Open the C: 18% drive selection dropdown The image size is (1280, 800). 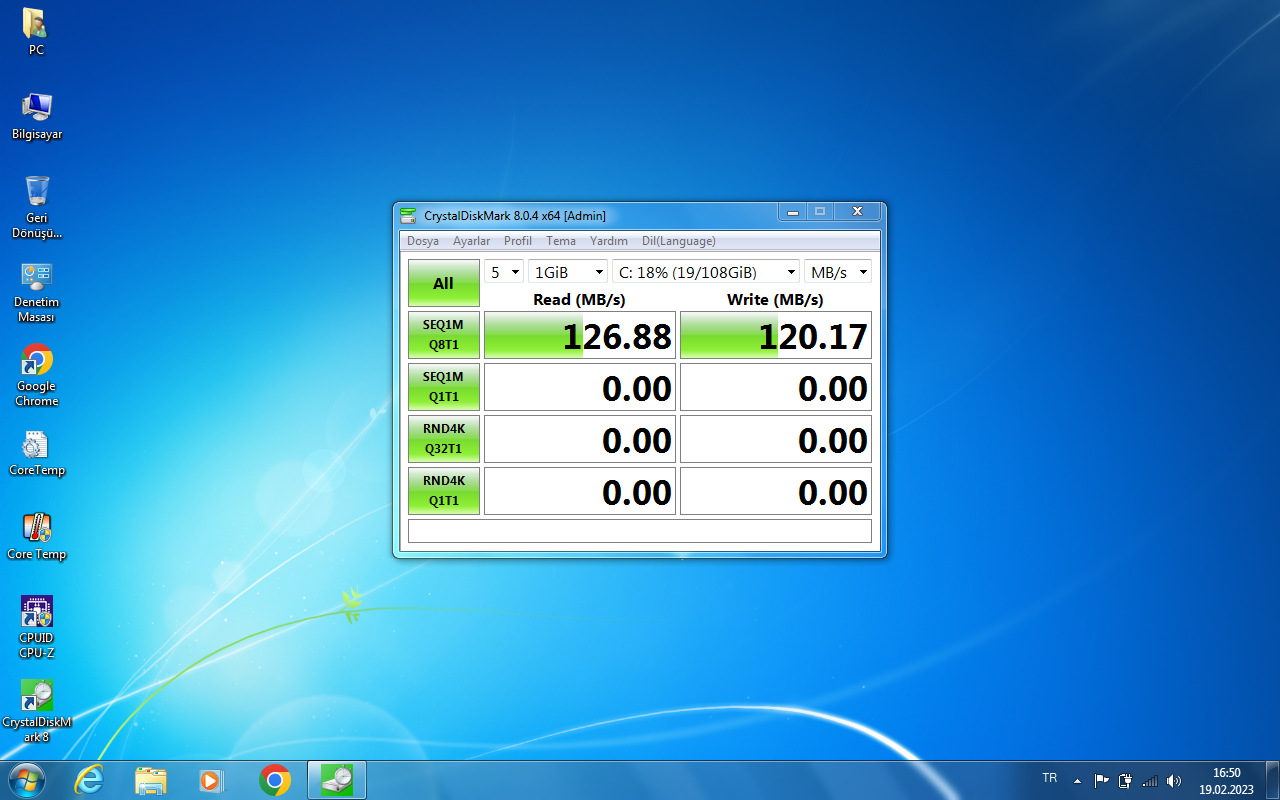pos(706,272)
